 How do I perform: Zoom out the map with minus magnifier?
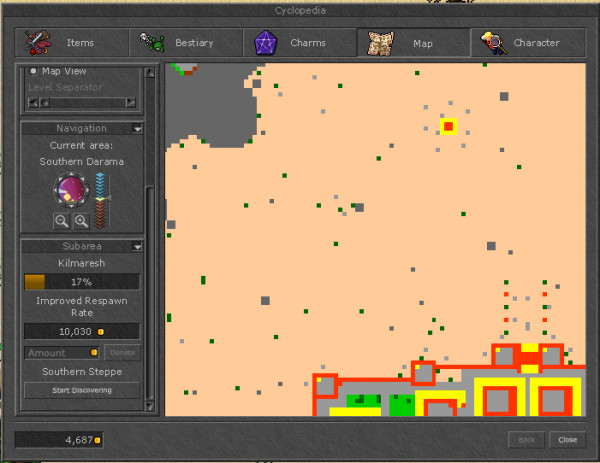61,221
